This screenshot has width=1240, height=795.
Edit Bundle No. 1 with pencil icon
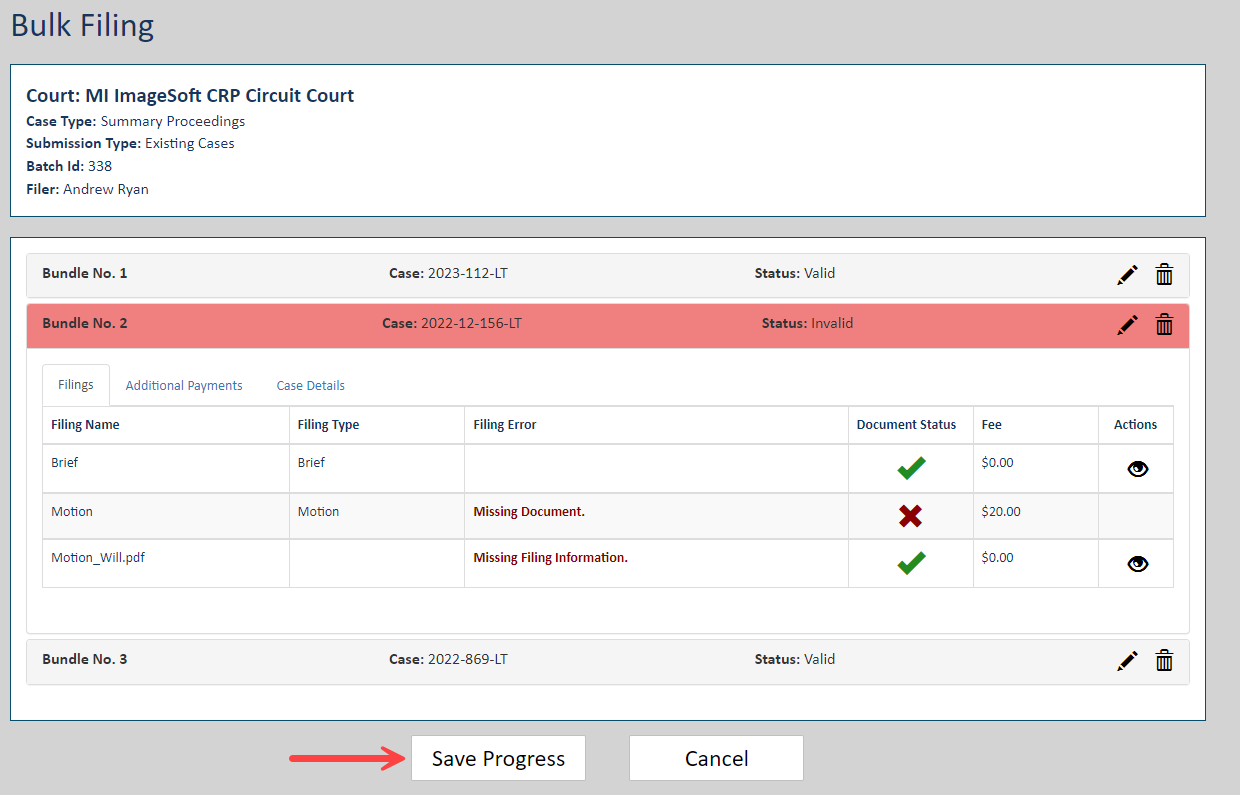click(1128, 275)
